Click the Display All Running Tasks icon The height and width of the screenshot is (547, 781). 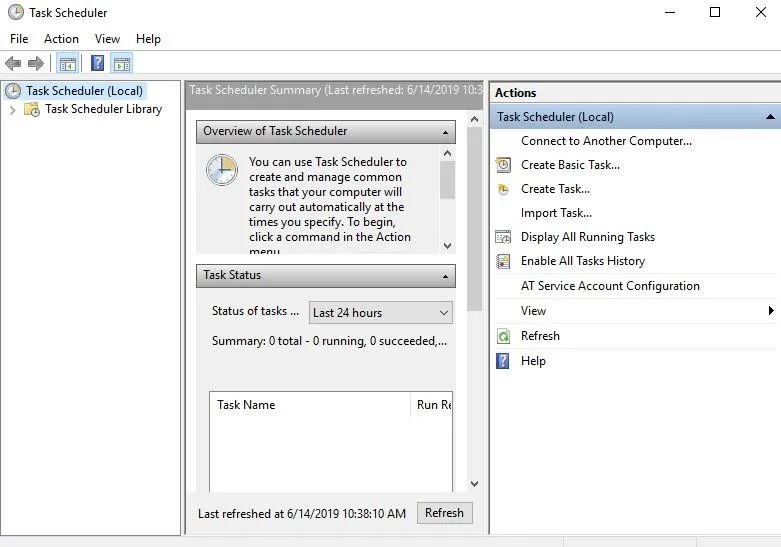[504, 237]
